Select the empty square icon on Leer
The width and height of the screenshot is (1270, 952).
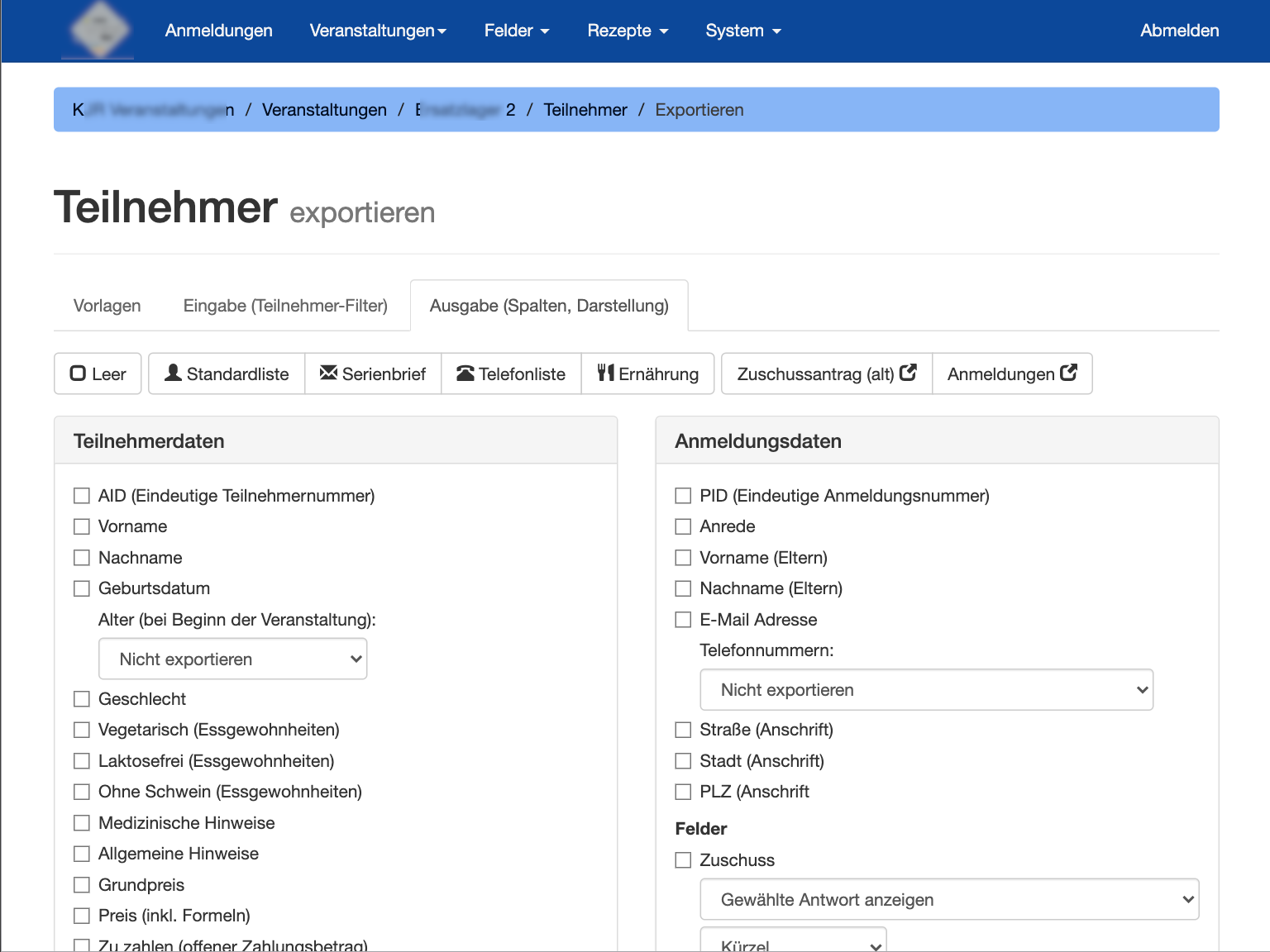78,374
